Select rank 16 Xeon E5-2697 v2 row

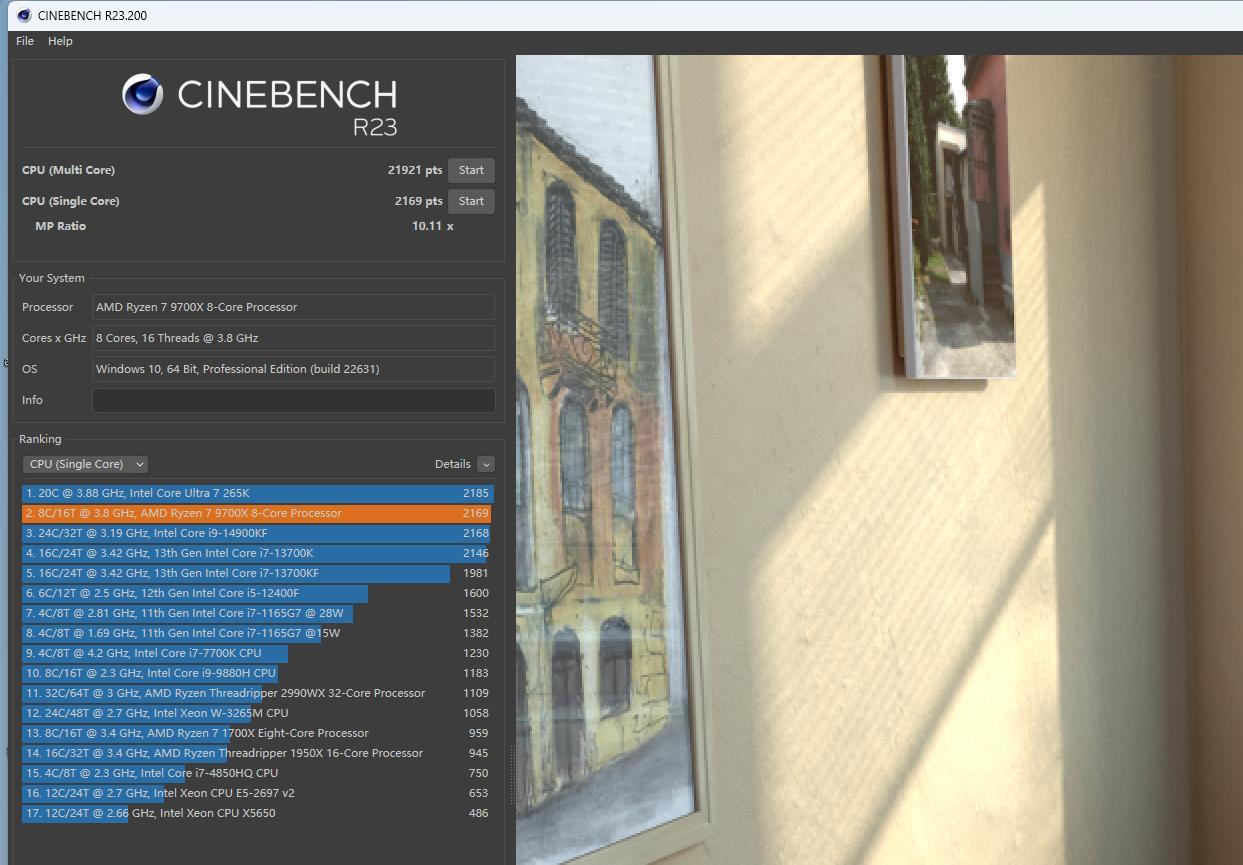pyautogui.click(x=258, y=793)
